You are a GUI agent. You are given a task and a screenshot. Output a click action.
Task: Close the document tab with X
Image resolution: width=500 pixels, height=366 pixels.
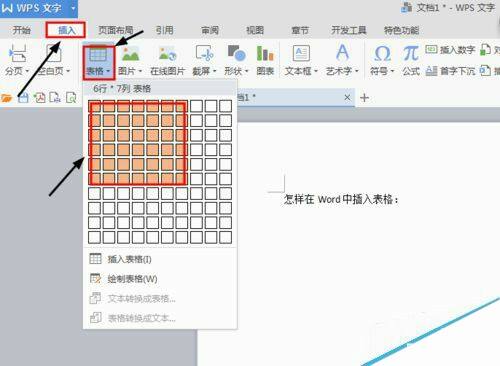click(x=347, y=97)
